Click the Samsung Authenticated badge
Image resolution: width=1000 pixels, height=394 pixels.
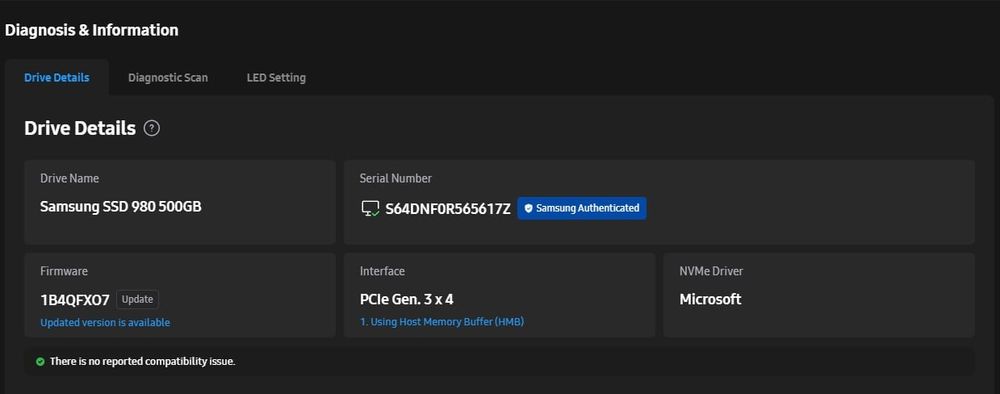pyautogui.click(x=582, y=208)
